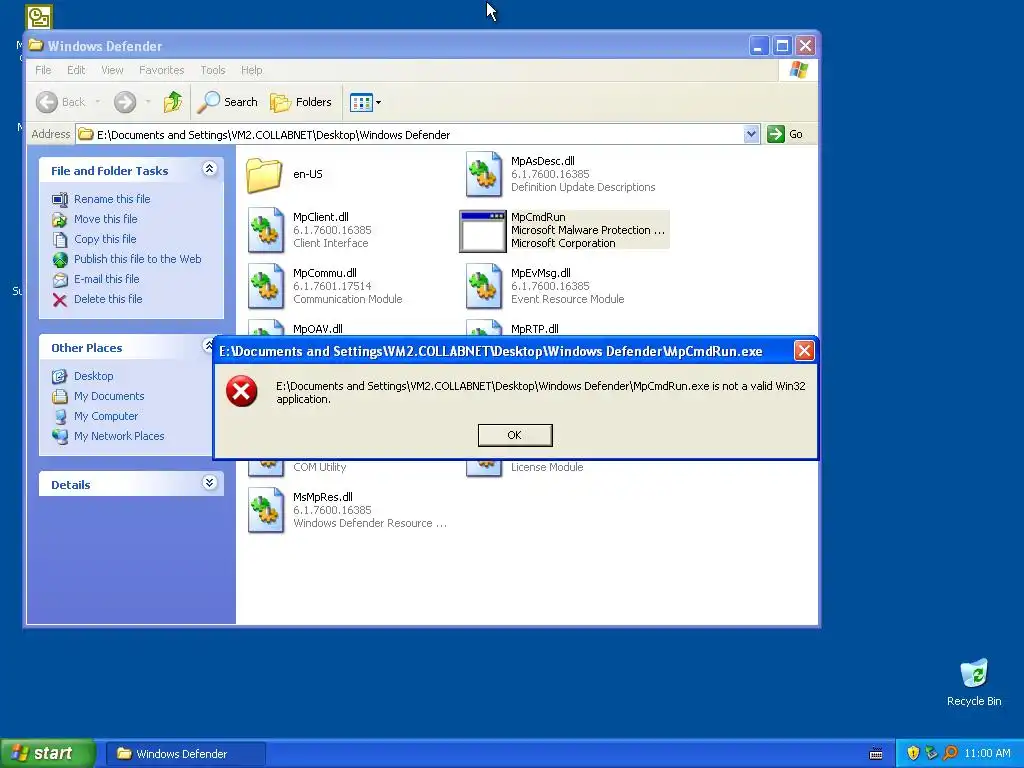The width and height of the screenshot is (1024, 768).
Task: Click the Move this file icon
Action: pos(60,219)
